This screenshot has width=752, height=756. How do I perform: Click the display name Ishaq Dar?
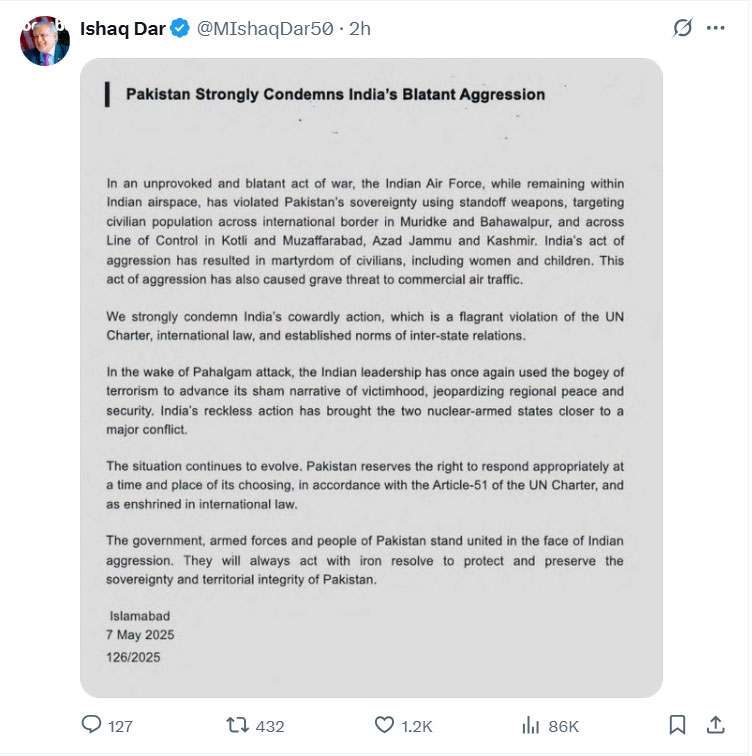pos(121,29)
